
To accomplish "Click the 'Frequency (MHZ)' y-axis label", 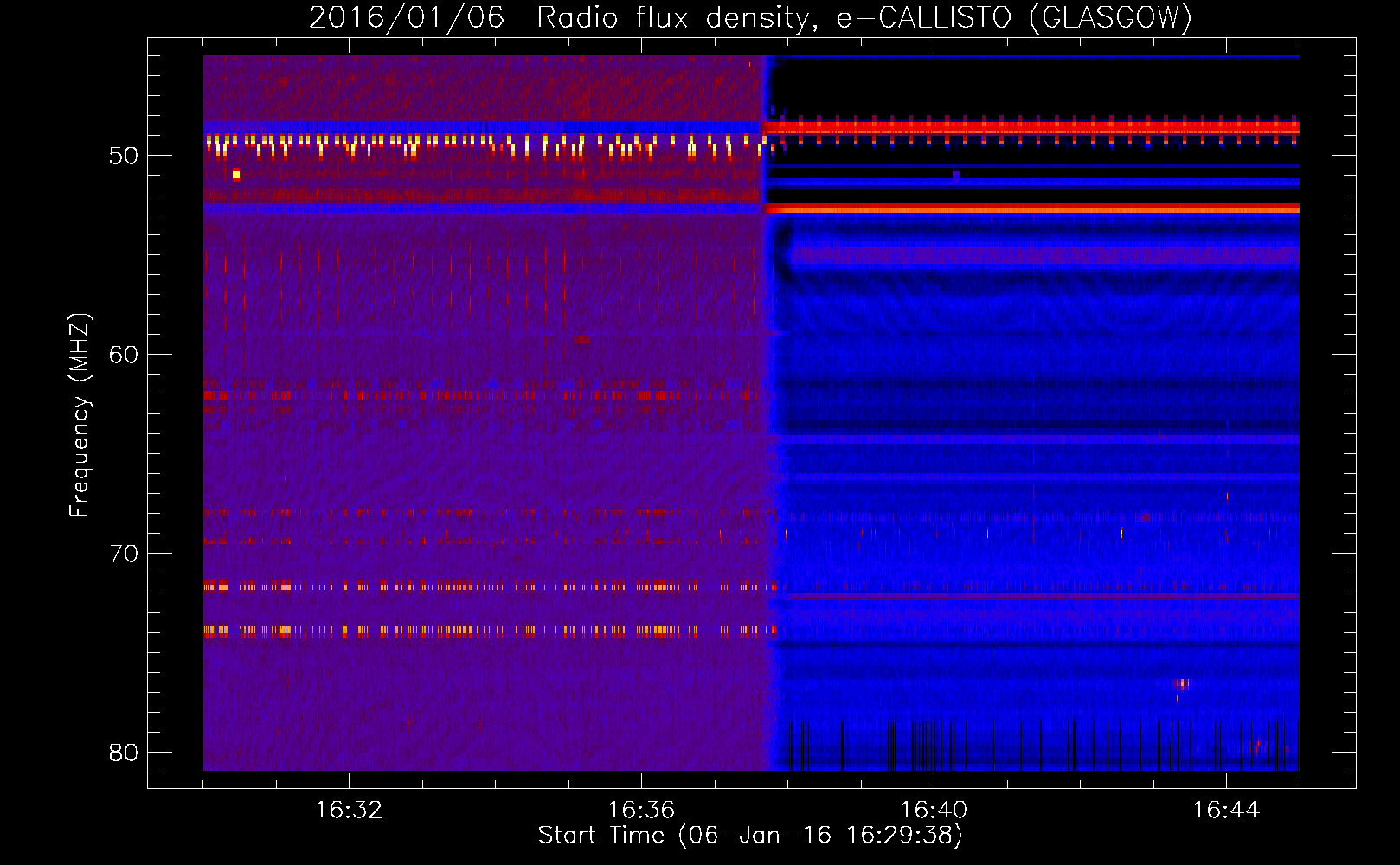I will point(80,415).
